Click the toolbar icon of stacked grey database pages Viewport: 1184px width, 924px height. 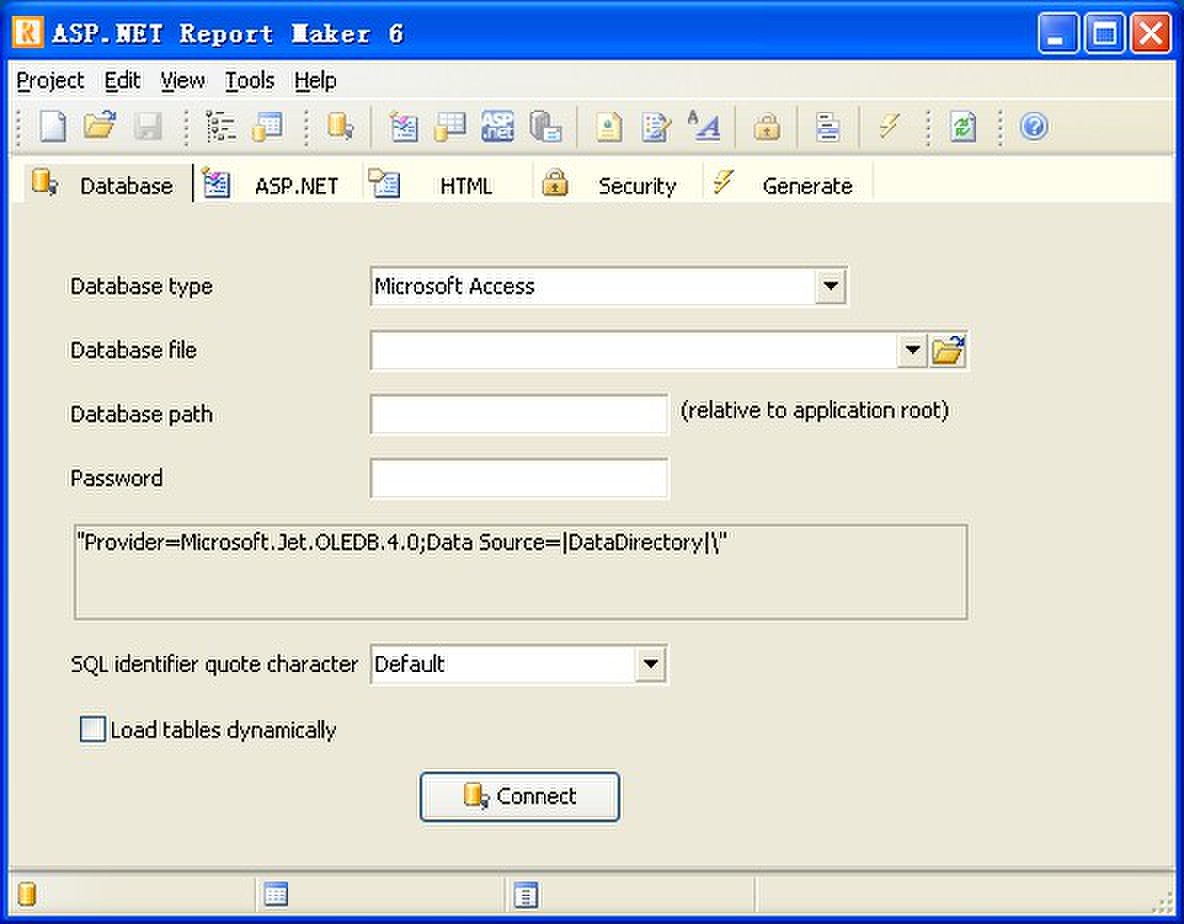[x=544, y=126]
